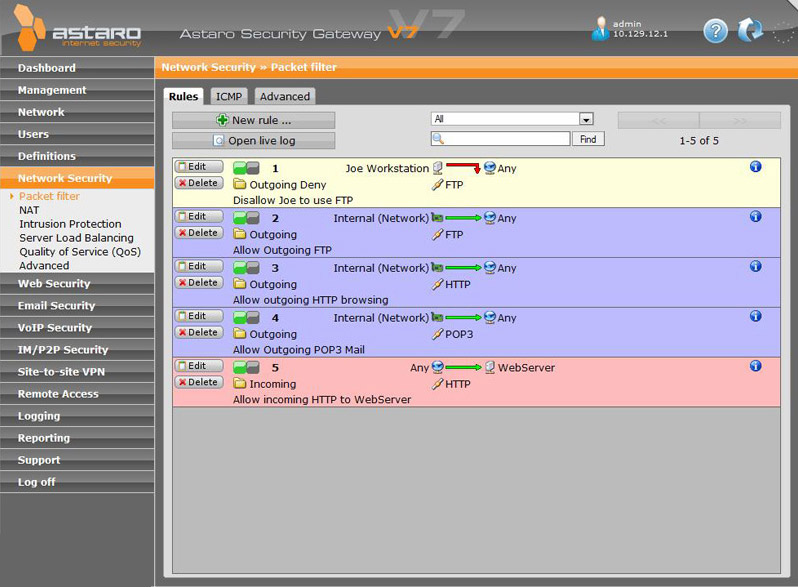
Task: Toggle rule 4 status switch
Action: pos(246,318)
